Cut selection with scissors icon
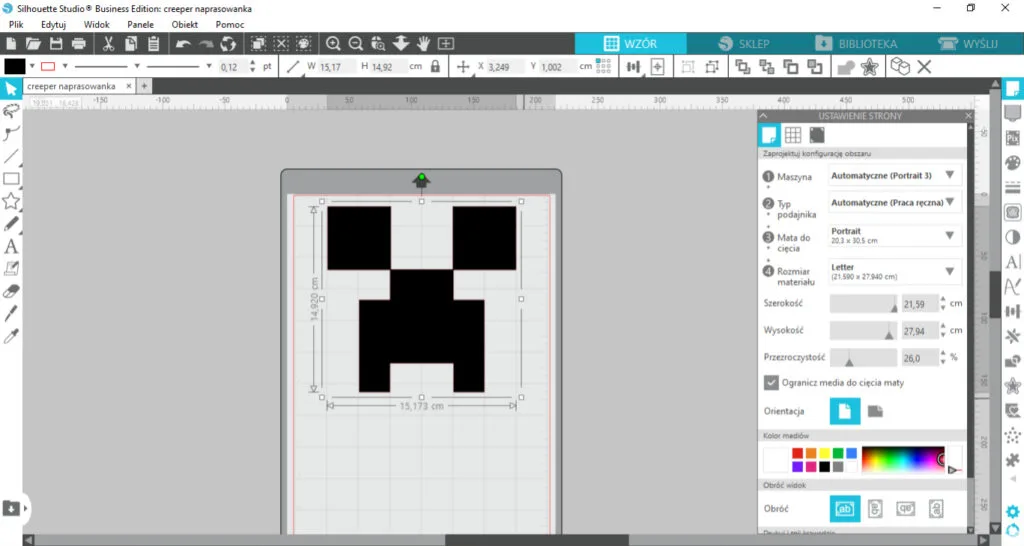 point(108,44)
